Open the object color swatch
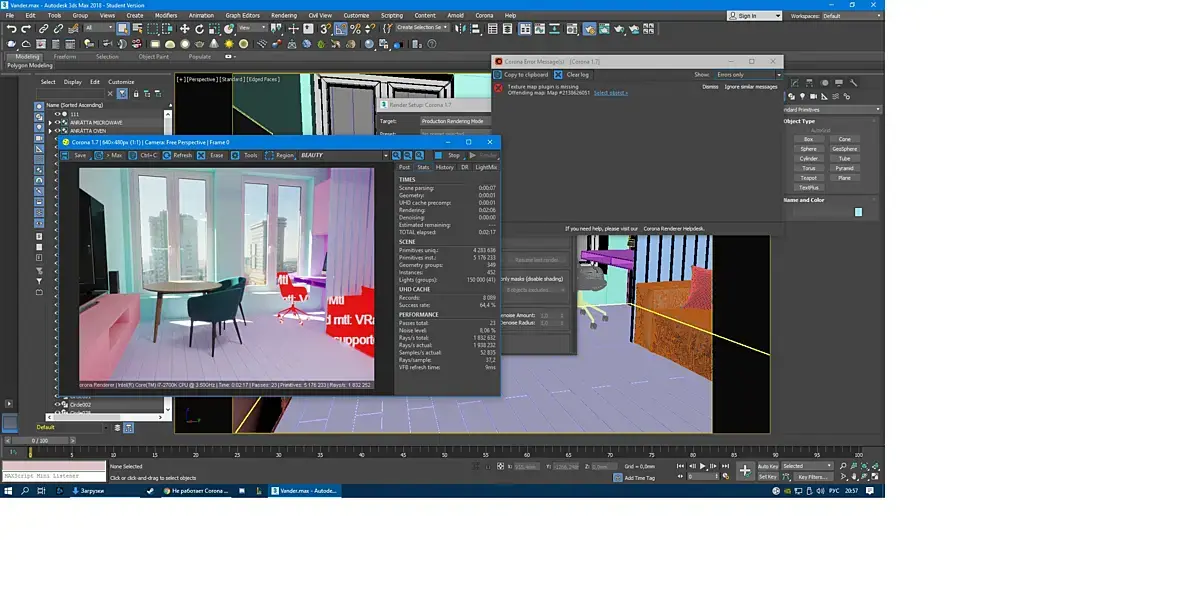1180x590 pixels. pyautogui.click(x=858, y=212)
